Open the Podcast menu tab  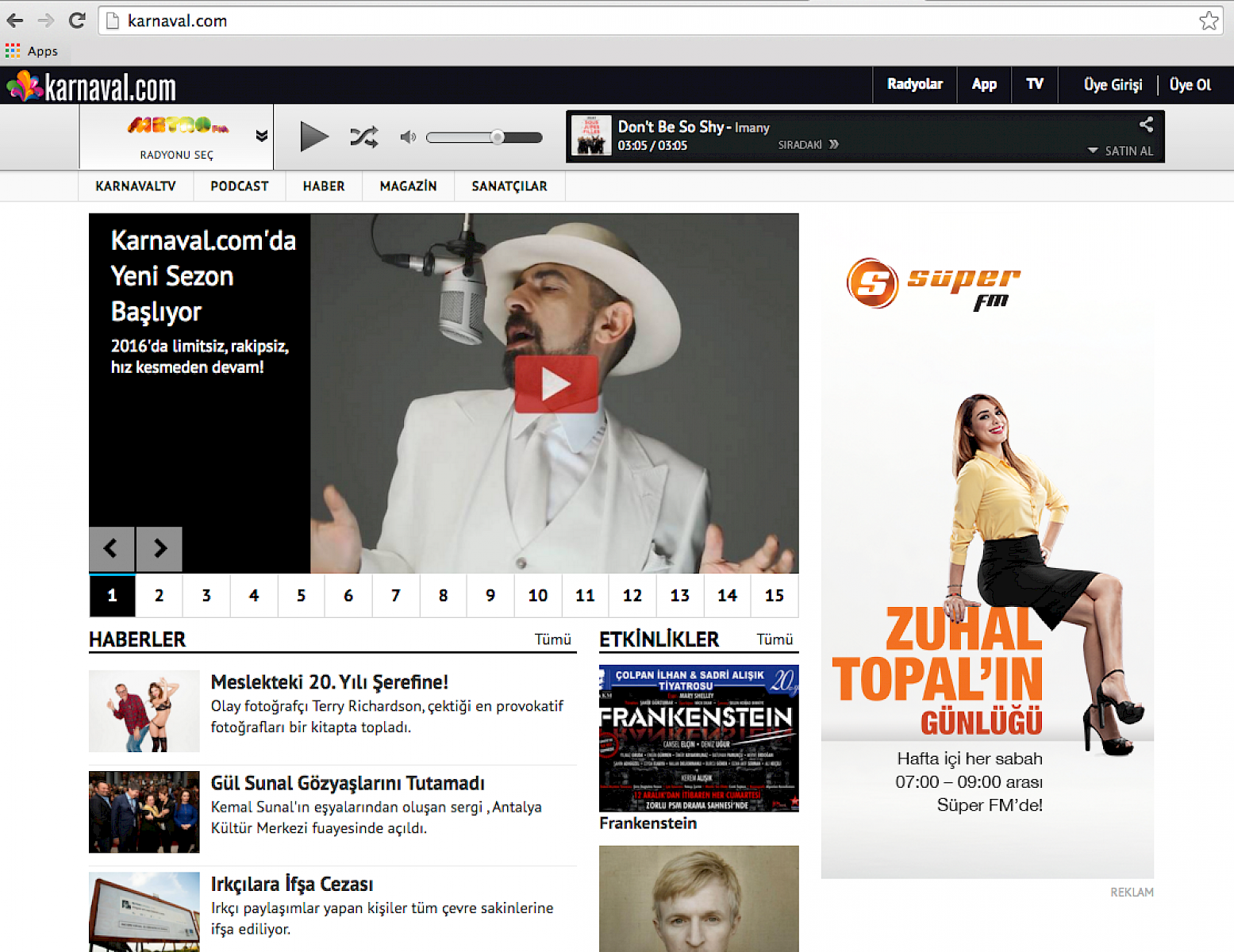tap(239, 186)
